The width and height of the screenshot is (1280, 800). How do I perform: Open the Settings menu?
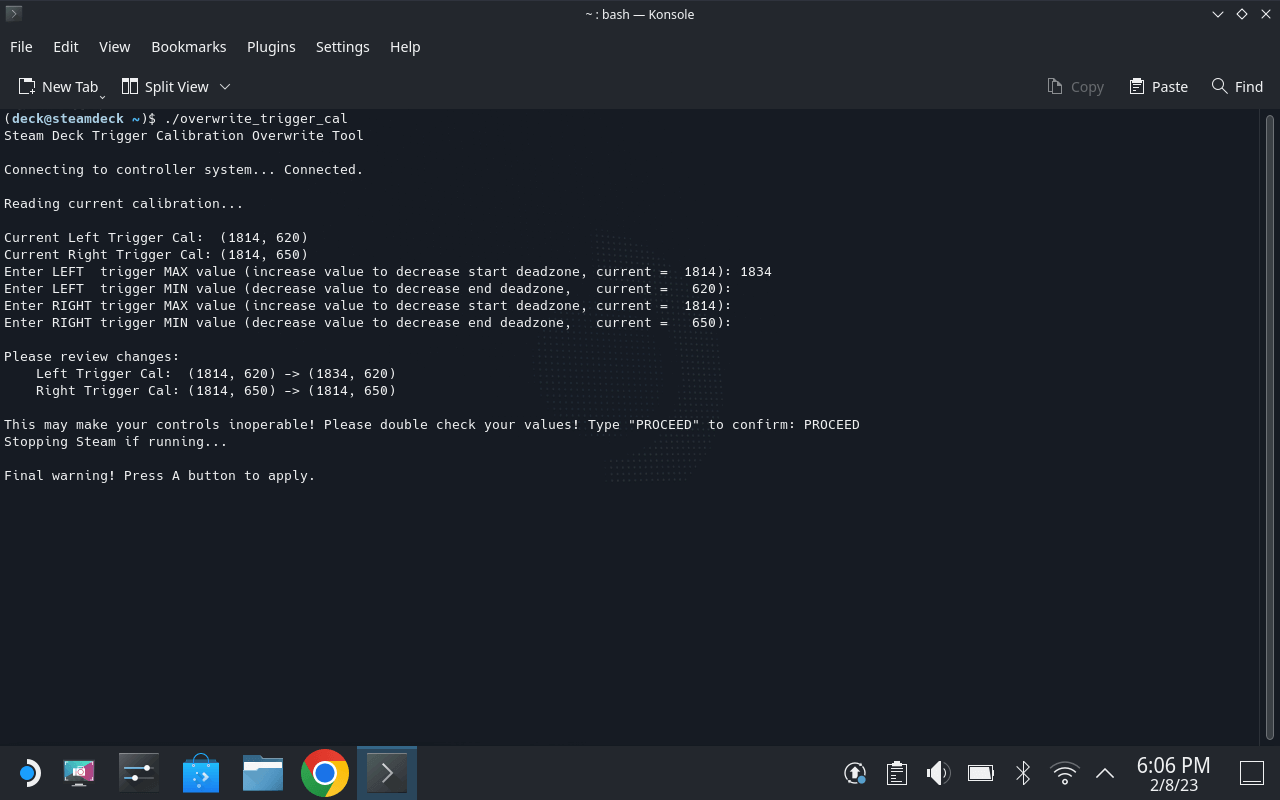(343, 47)
